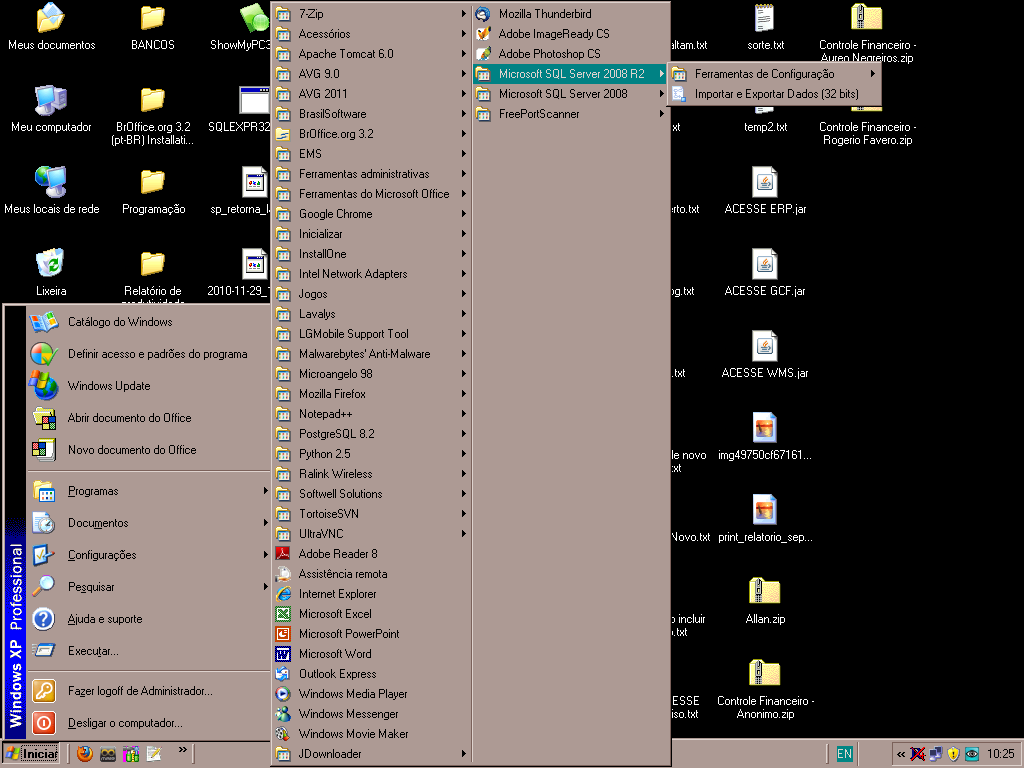Select sorte.txt on the desktop

(765, 27)
